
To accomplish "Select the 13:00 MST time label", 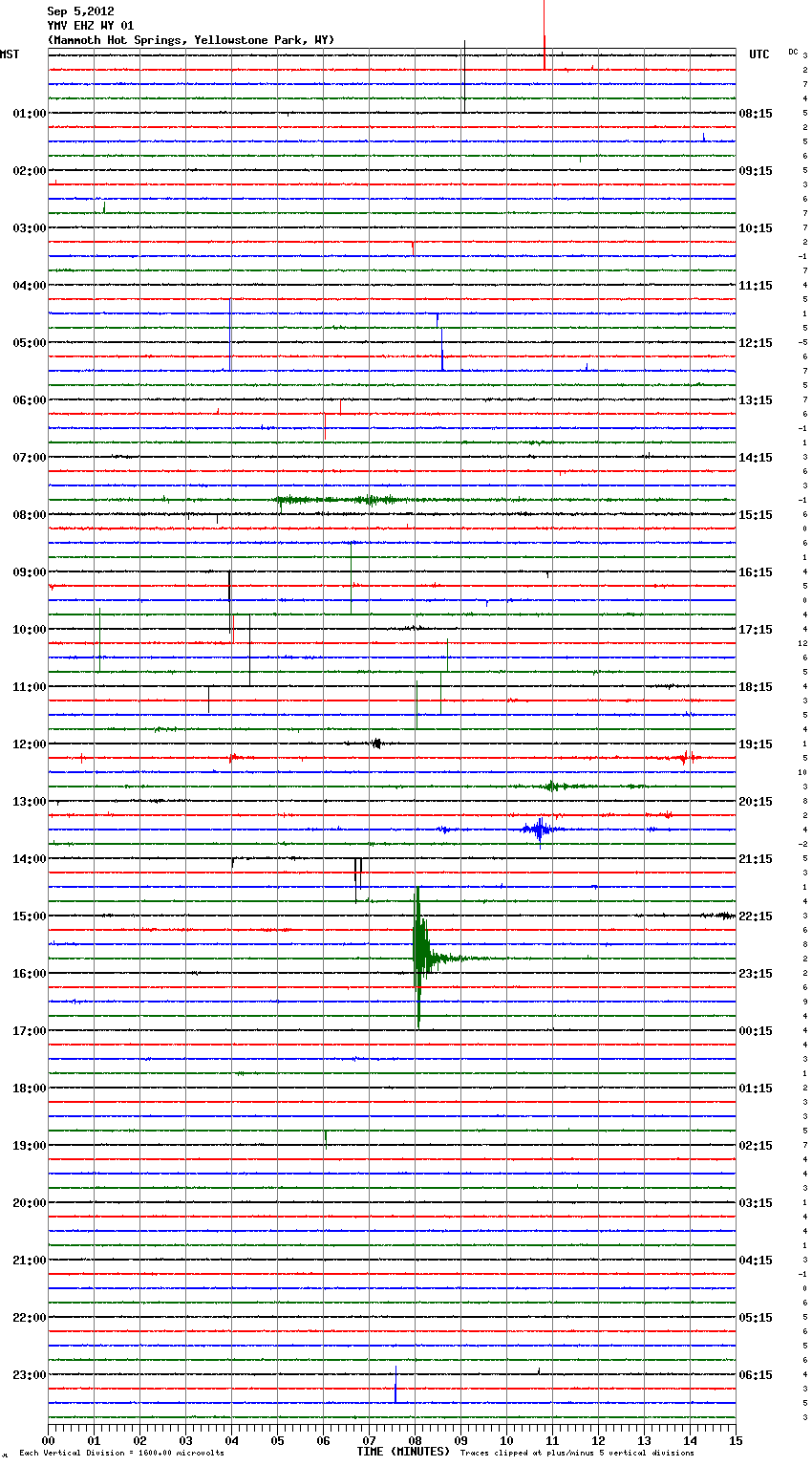I will pyautogui.click(x=30, y=802).
